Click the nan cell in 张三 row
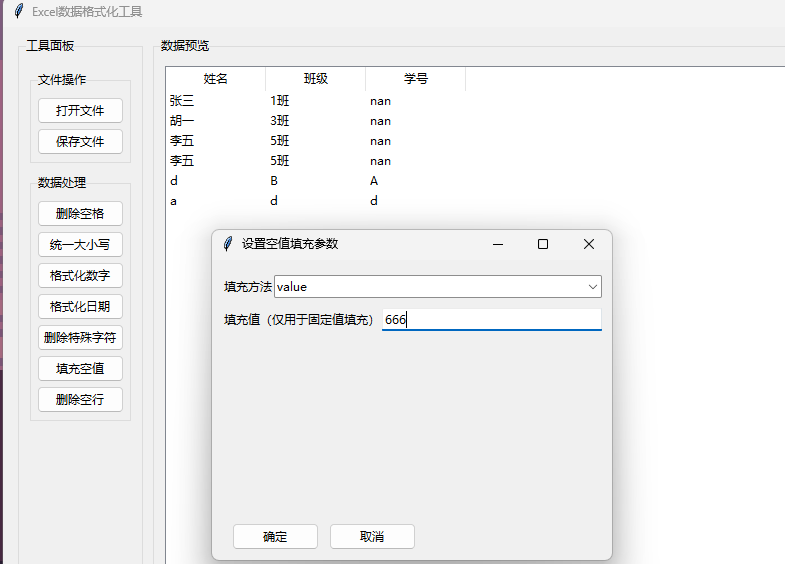 [380, 102]
